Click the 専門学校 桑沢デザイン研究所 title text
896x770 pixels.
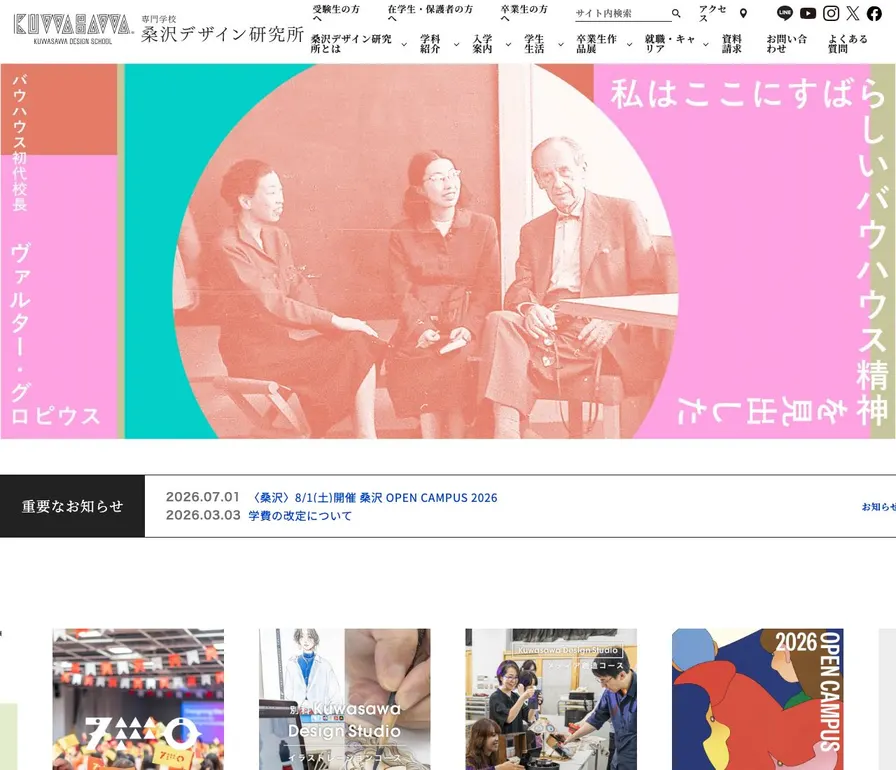[x=222, y=30]
